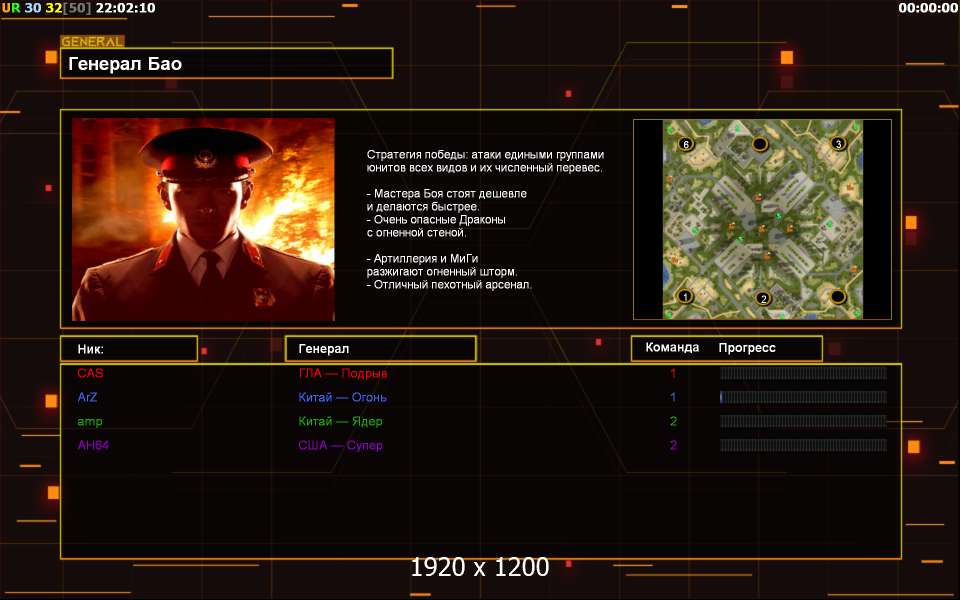
Task: Click the Прогресс column label
Action: pos(747,348)
